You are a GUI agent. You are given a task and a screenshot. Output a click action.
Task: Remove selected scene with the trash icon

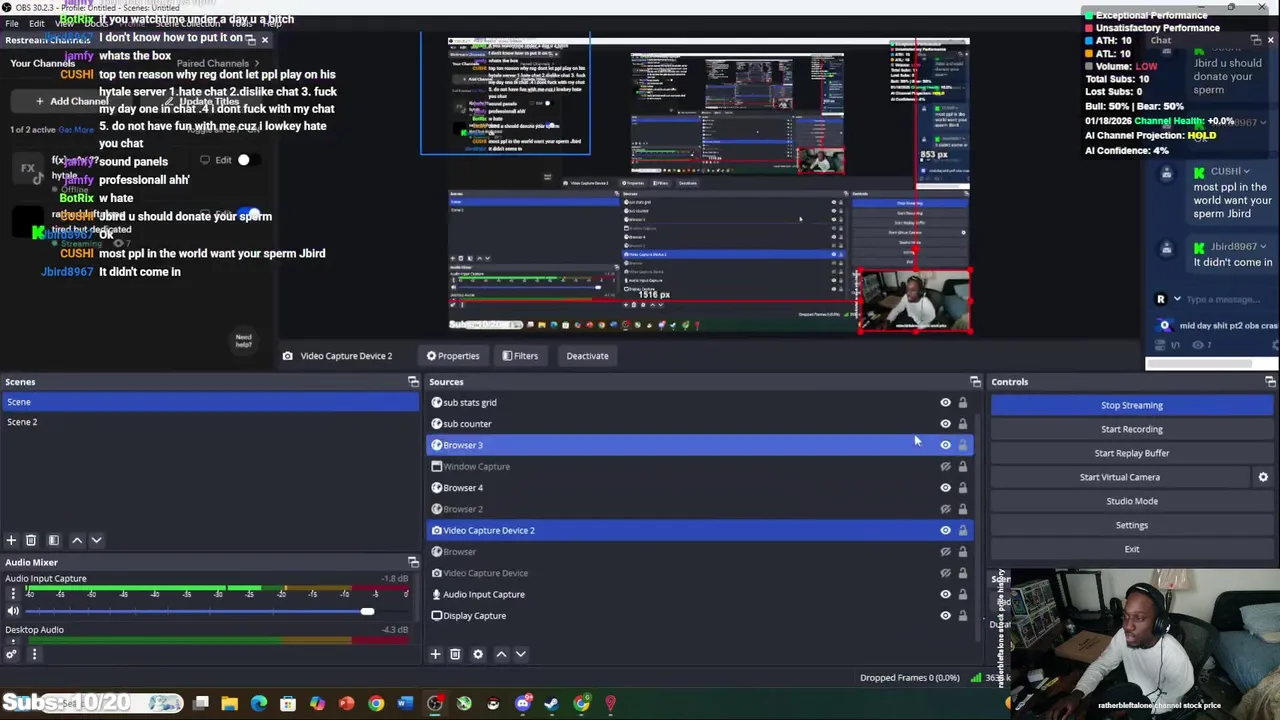coord(31,540)
